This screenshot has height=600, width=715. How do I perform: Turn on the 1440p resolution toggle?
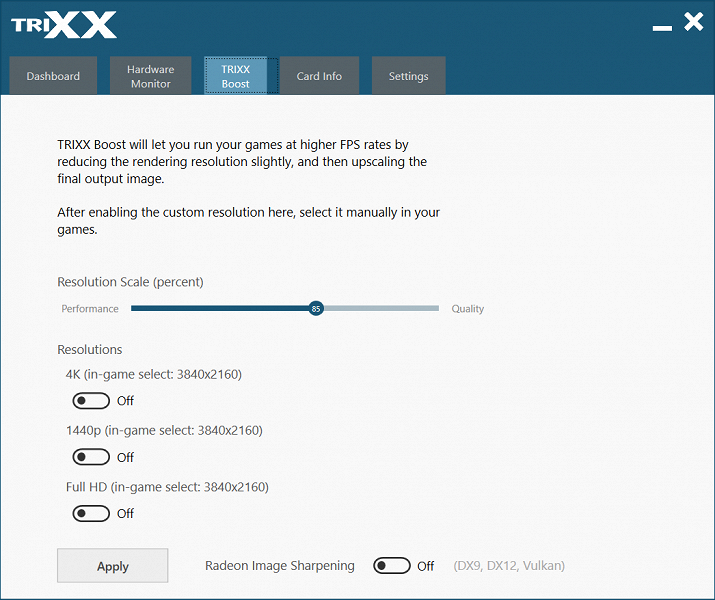[91, 457]
